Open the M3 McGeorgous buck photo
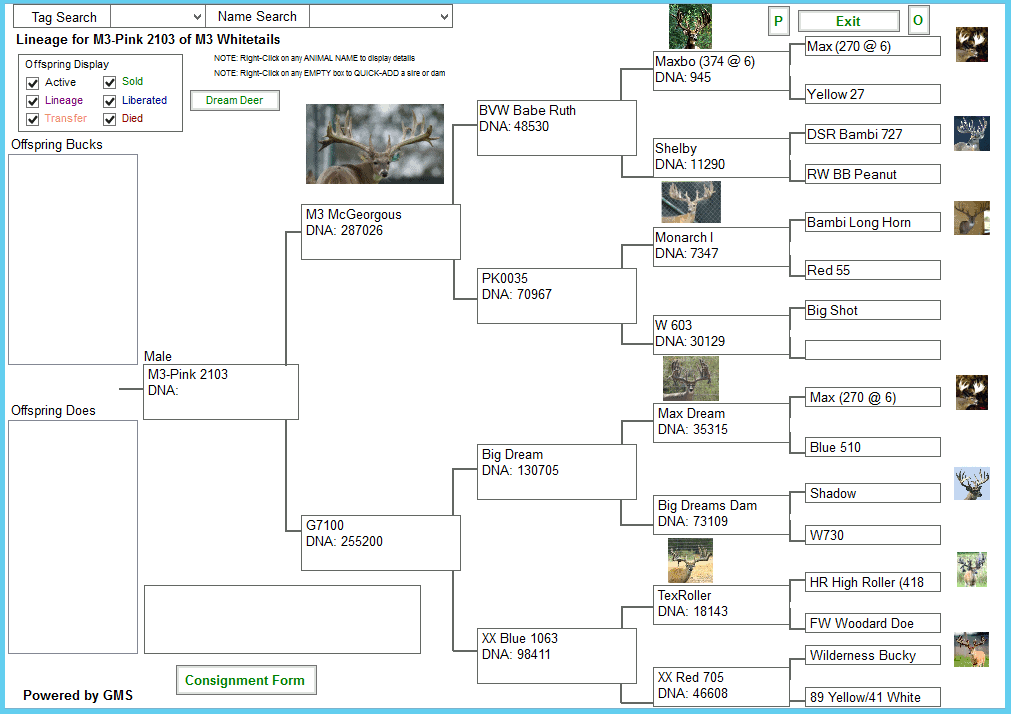 point(374,144)
